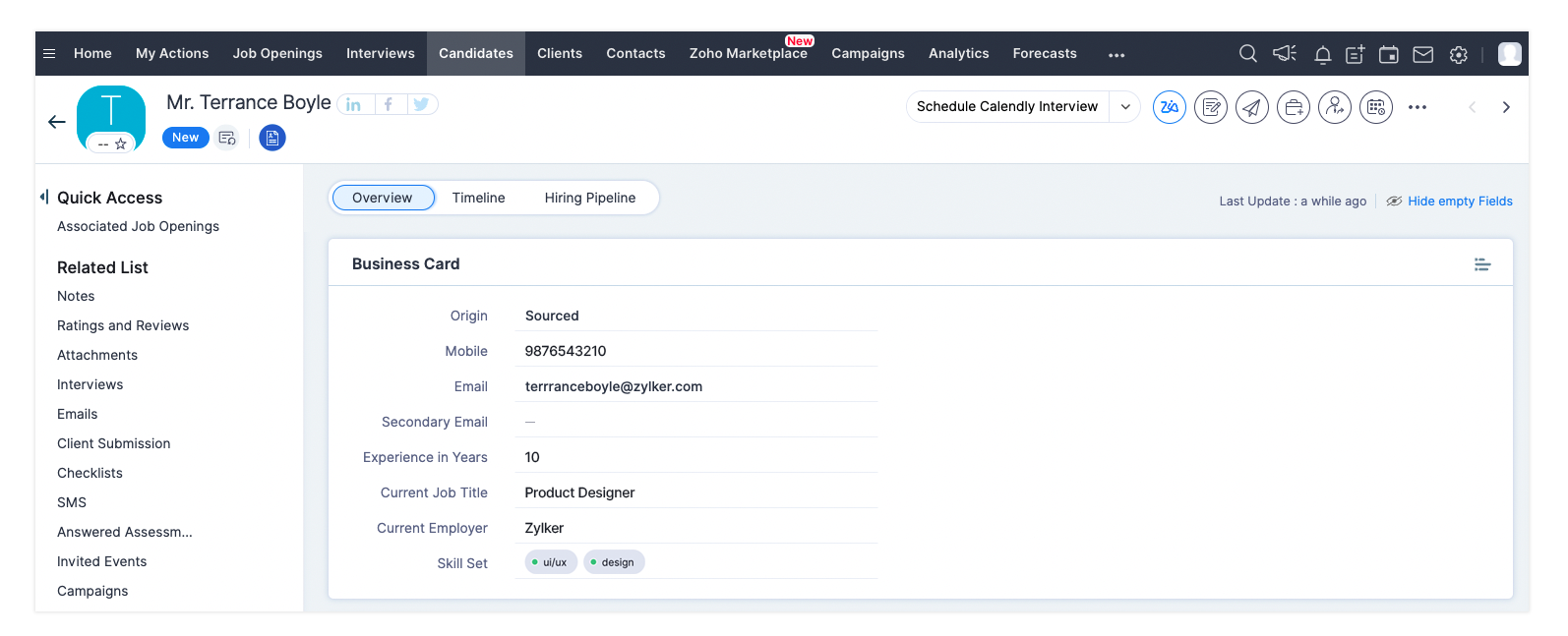Open the Job Openings menu

coord(277,54)
